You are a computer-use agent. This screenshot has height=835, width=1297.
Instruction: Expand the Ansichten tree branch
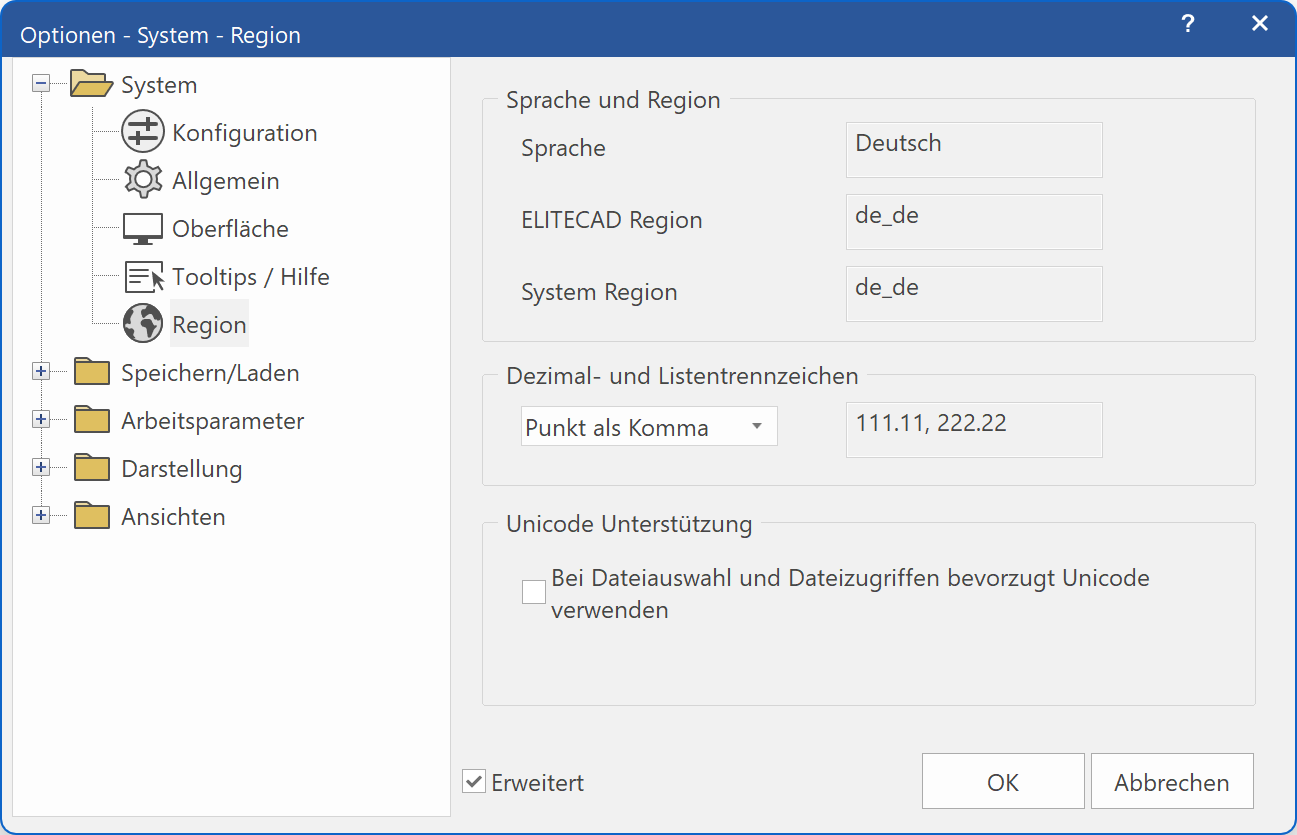(x=40, y=515)
